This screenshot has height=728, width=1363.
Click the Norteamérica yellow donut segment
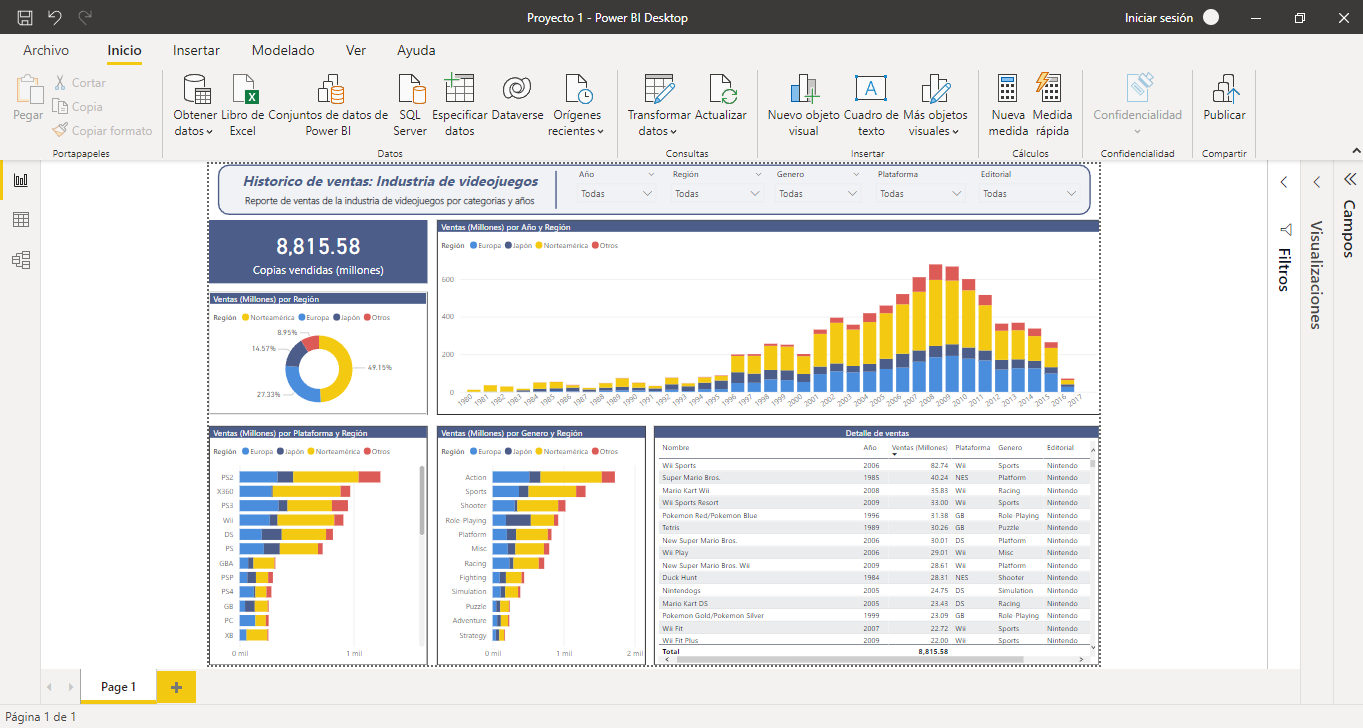(344, 368)
